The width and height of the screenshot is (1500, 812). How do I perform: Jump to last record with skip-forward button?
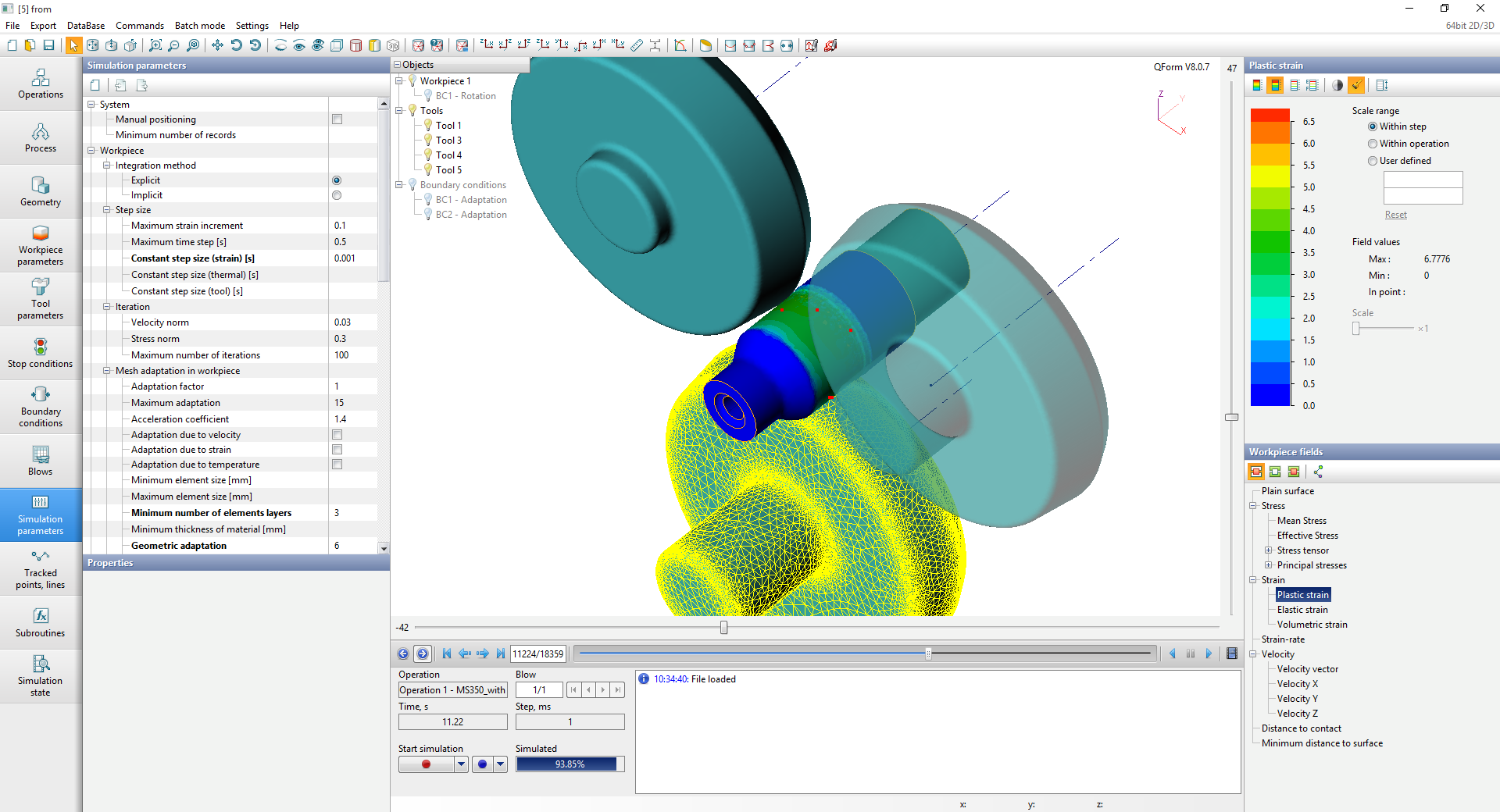501,654
